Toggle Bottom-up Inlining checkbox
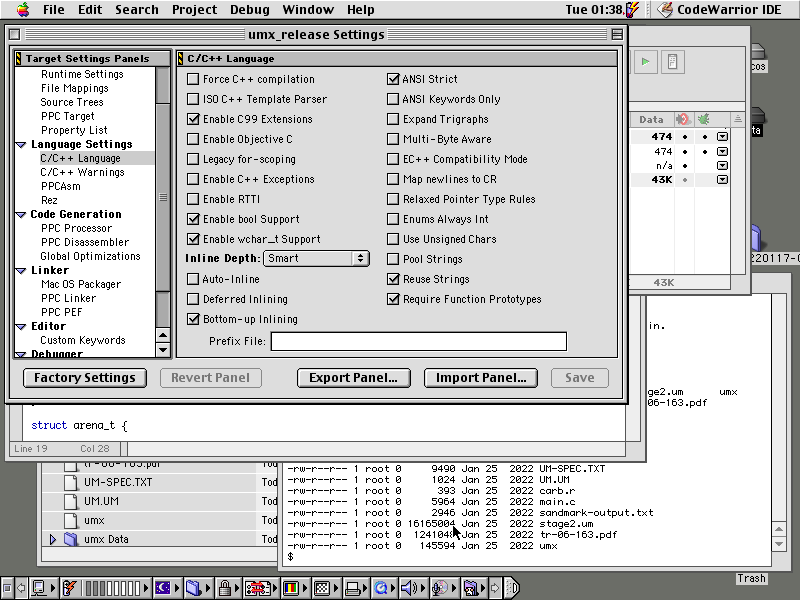The height and width of the screenshot is (600, 800). tap(193, 319)
